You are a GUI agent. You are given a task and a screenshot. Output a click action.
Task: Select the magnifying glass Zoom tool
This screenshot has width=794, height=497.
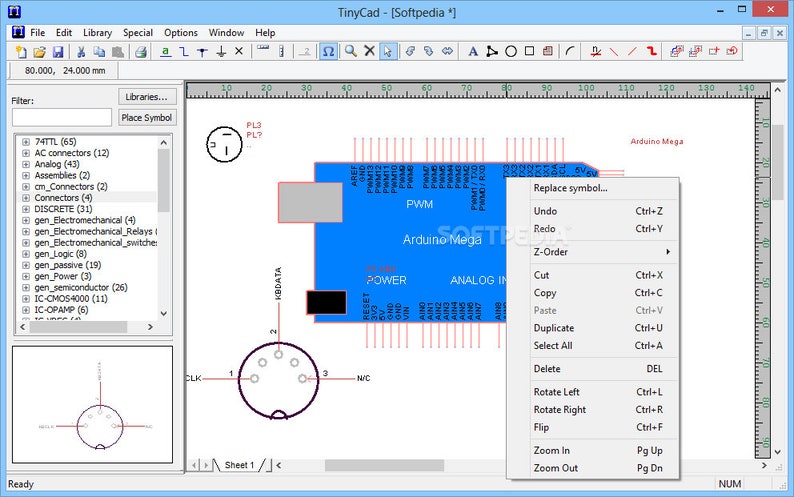350,51
